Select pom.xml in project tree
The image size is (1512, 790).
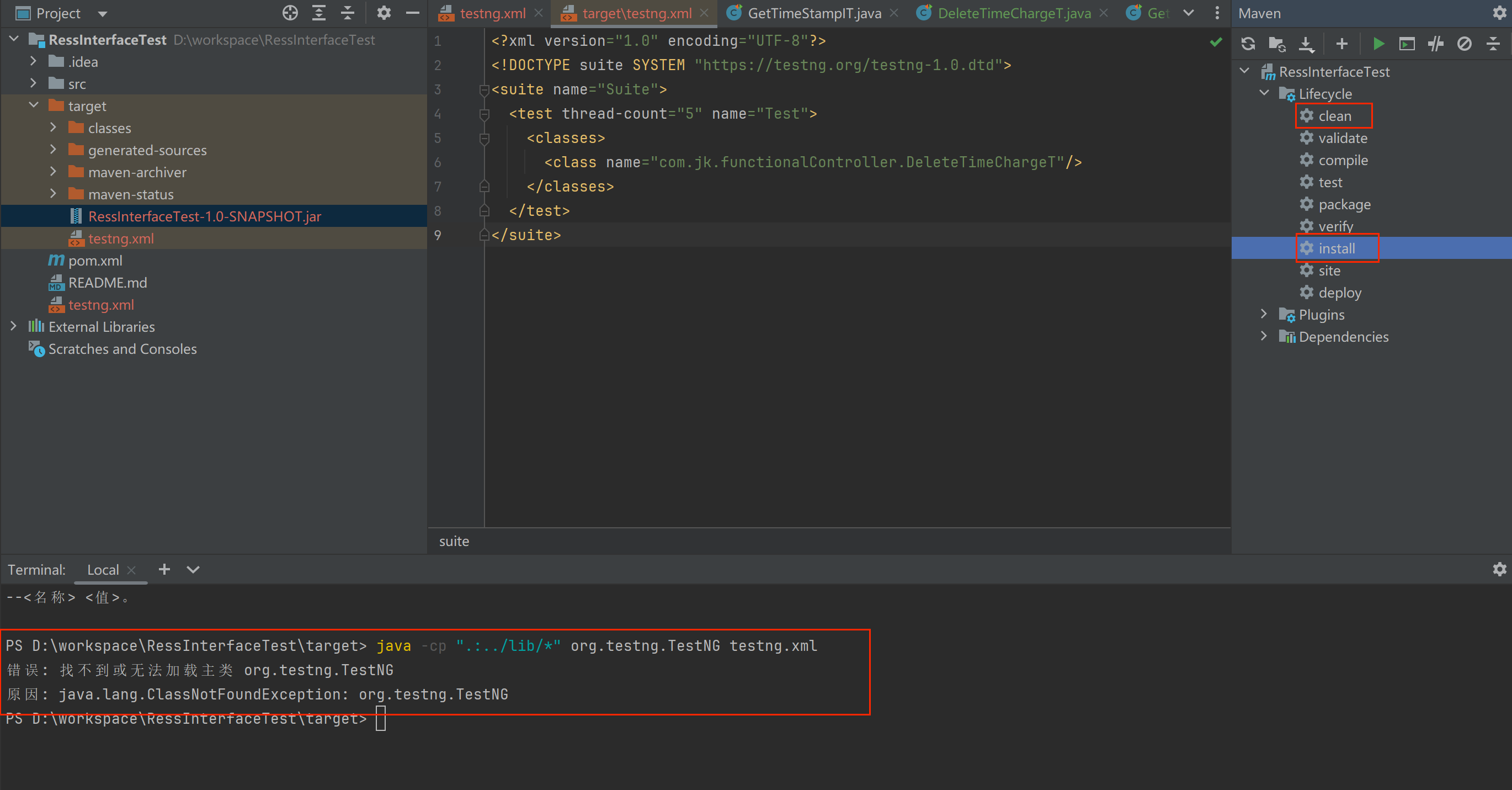point(95,261)
